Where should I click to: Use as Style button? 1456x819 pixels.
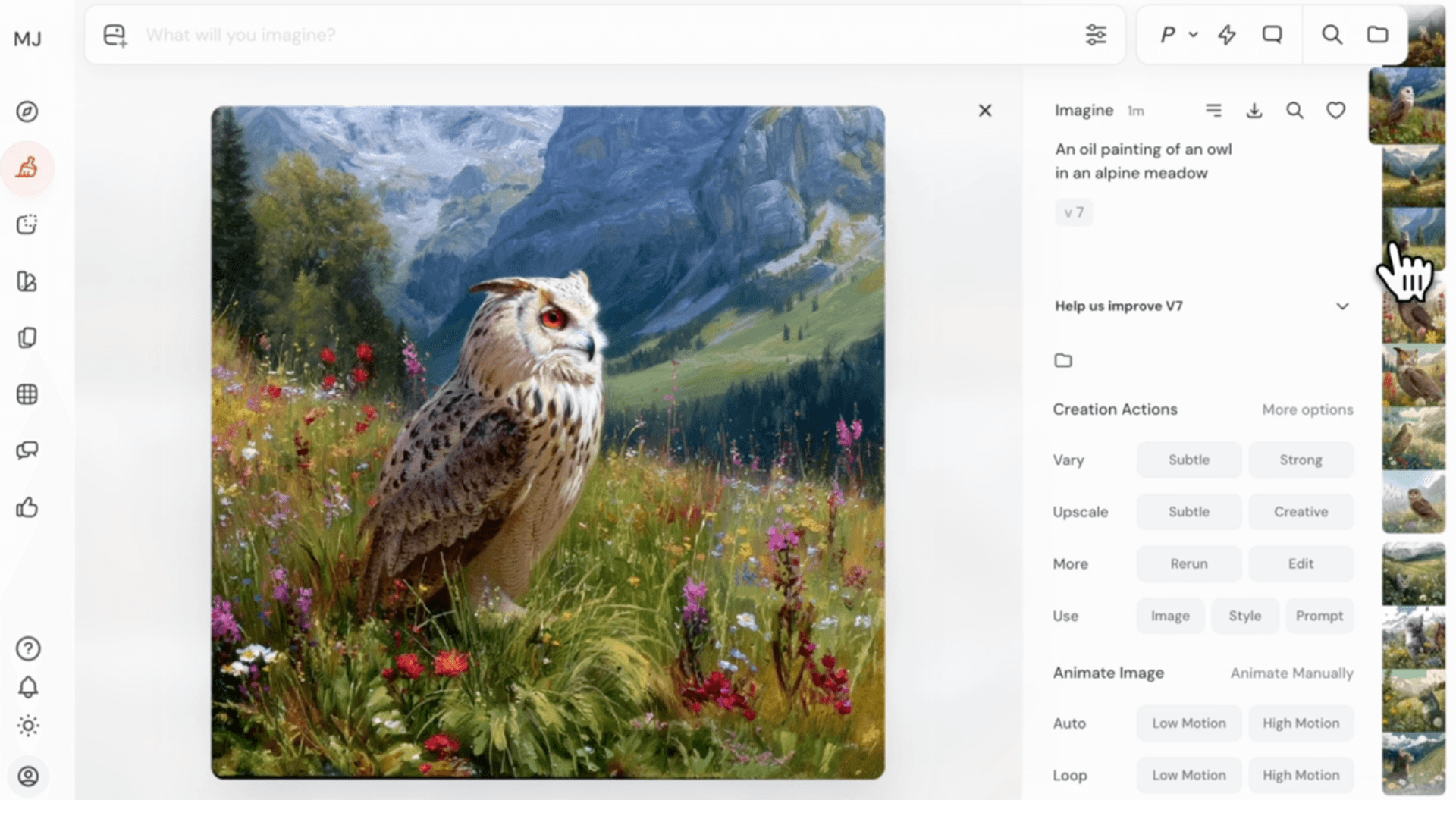point(1244,616)
